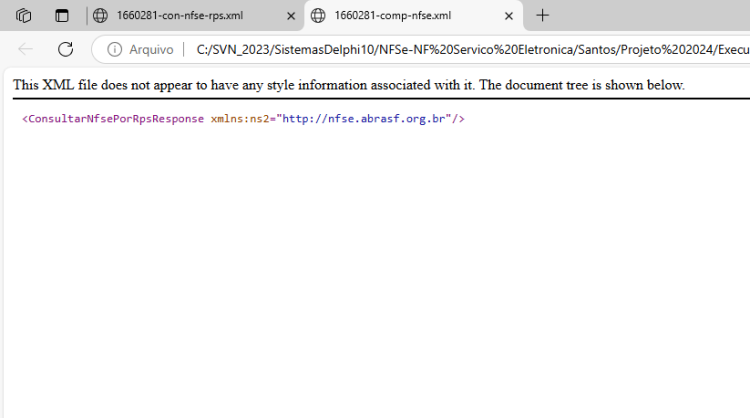The height and width of the screenshot is (418, 750).
Task: Select the 1660281-comp-nfse.xml tab
Action: (393, 16)
